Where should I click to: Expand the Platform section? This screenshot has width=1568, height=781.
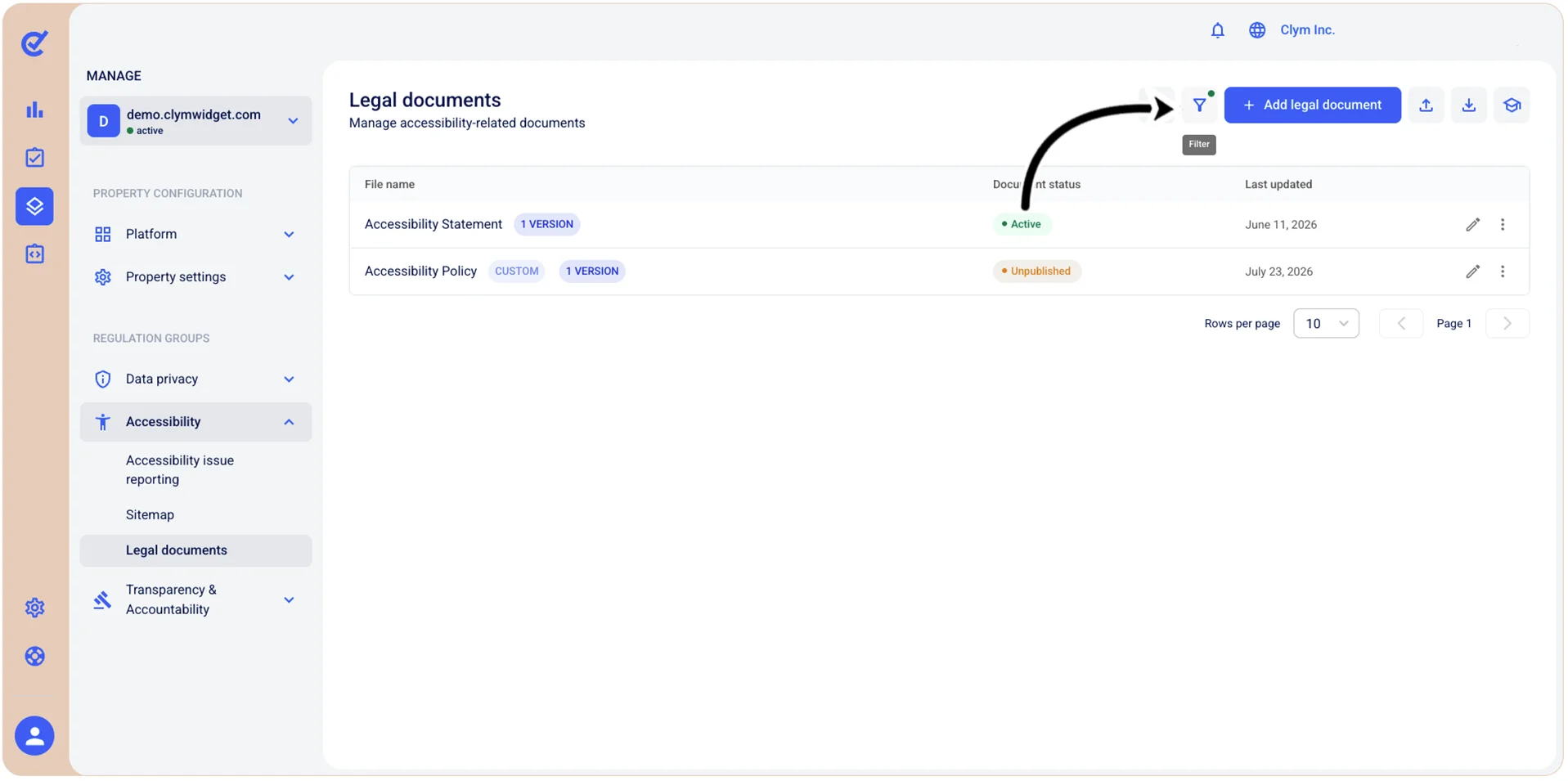[x=195, y=234]
